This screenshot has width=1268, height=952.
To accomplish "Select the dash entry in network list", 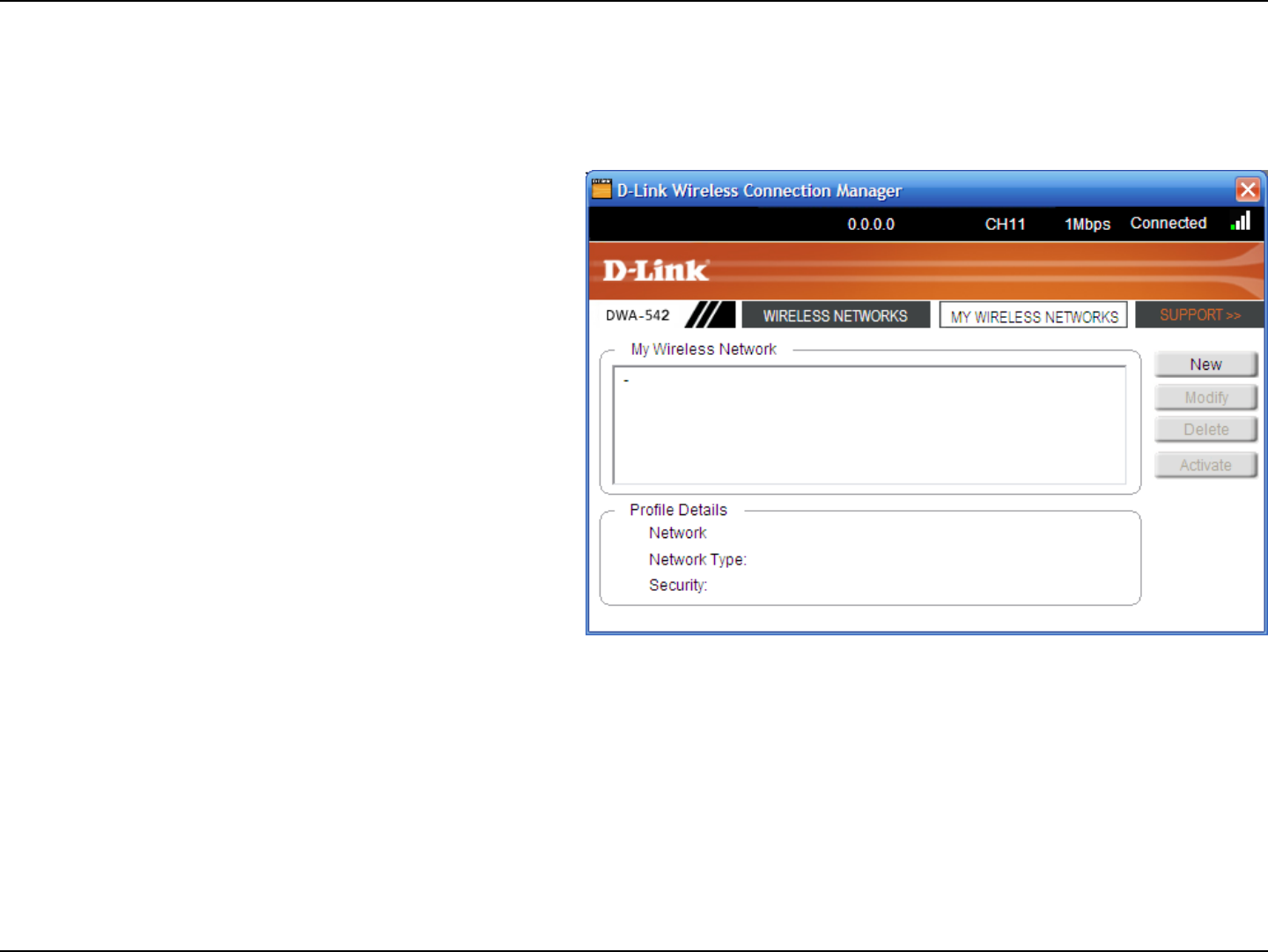I will pyautogui.click(x=626, y=380).
